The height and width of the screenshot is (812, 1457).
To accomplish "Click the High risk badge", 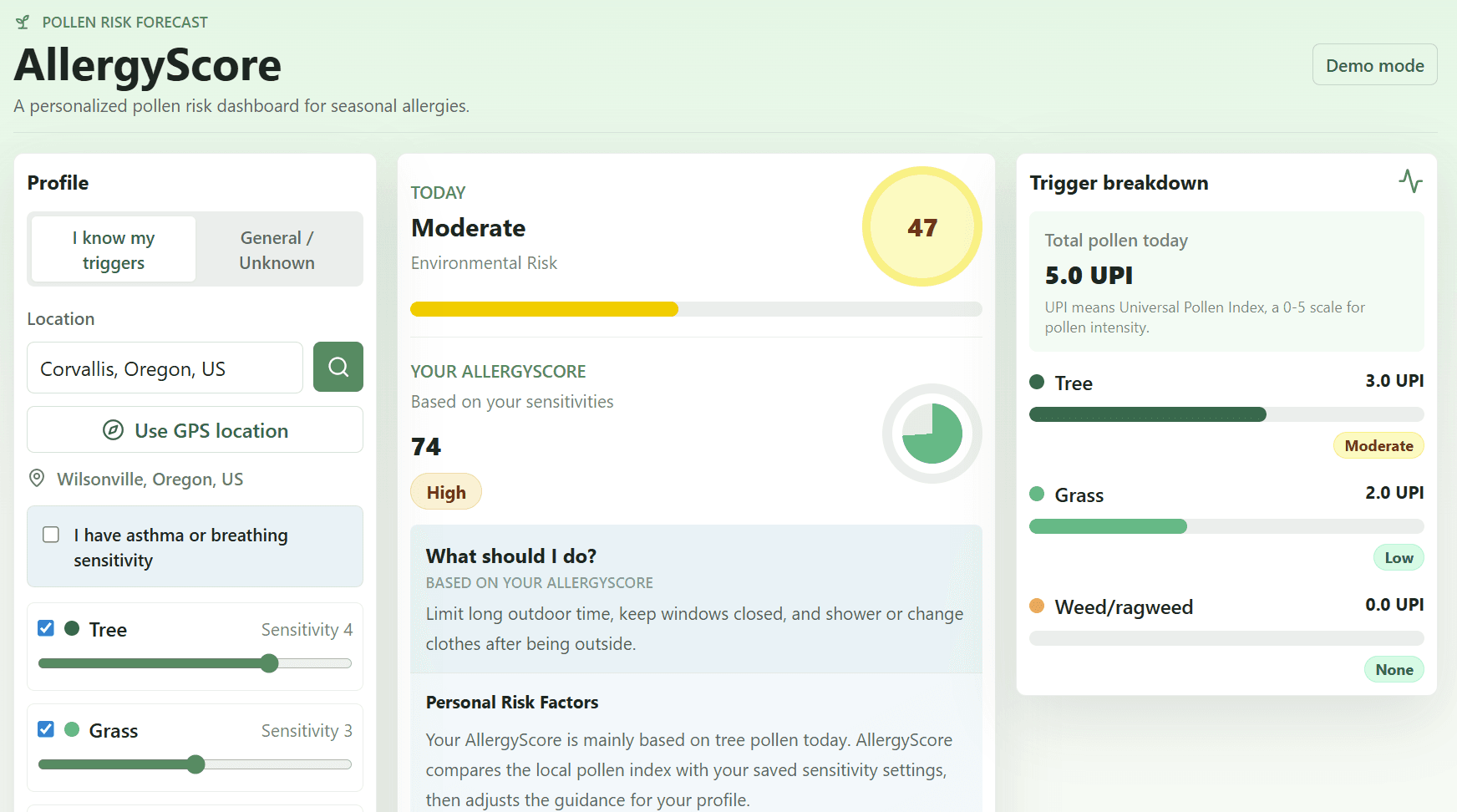I will [446, 492].
